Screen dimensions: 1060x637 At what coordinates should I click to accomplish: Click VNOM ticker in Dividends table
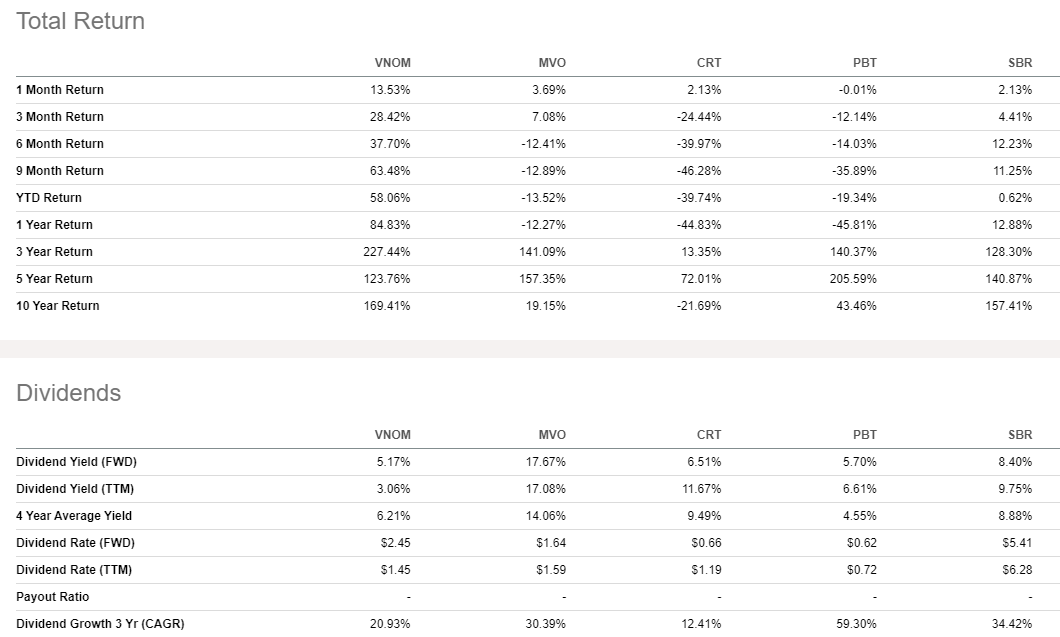pos(392,435)
